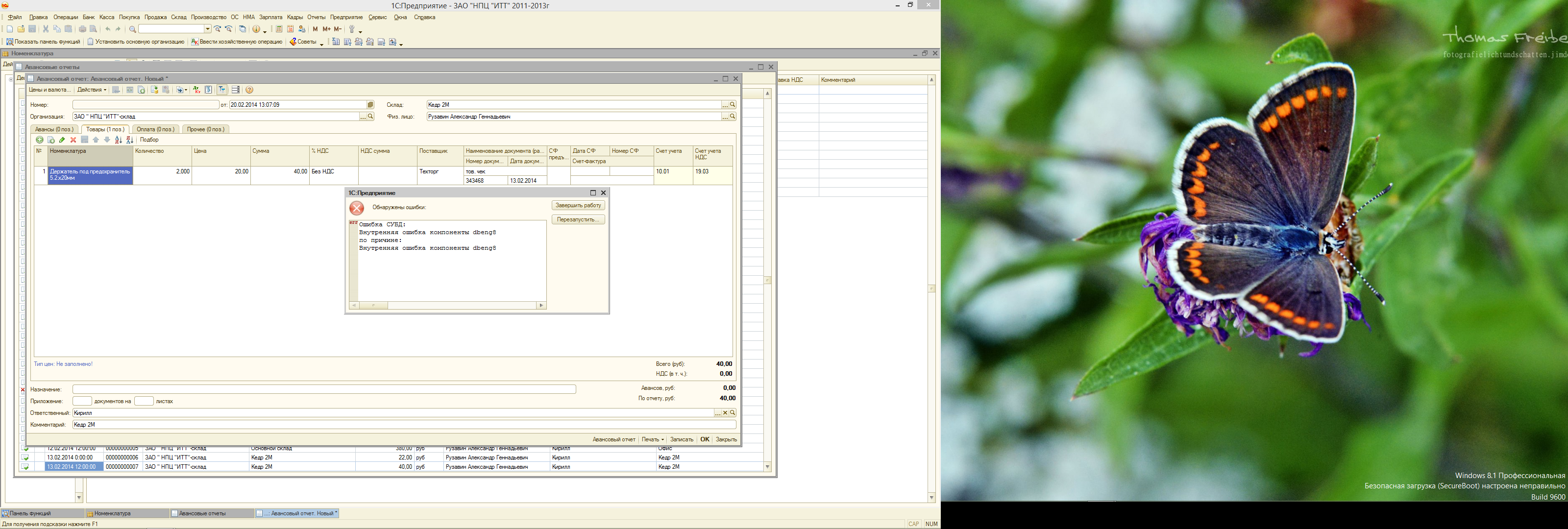Click the clear X icon in Ответственный field

(x=725, y=413)
